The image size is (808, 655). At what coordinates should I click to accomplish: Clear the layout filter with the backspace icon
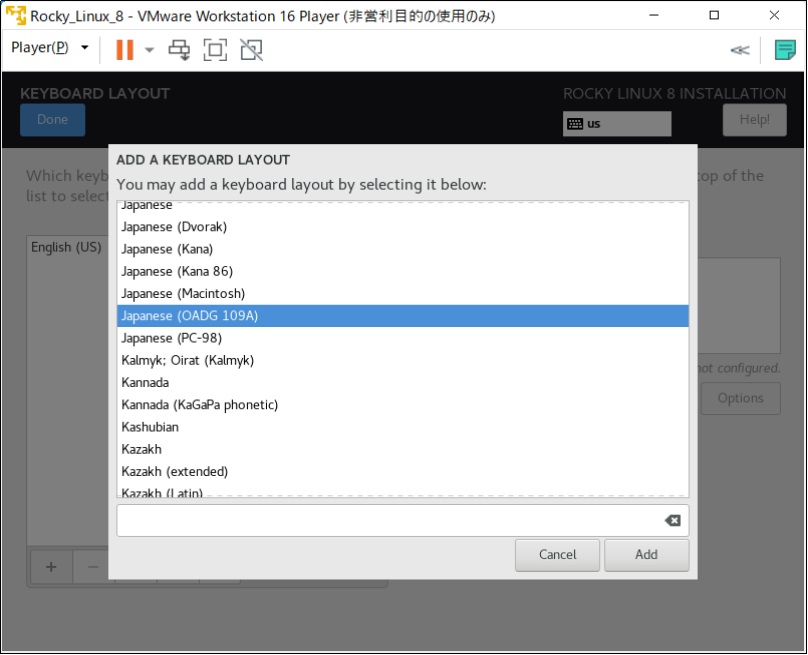click(x=673, y=519)
